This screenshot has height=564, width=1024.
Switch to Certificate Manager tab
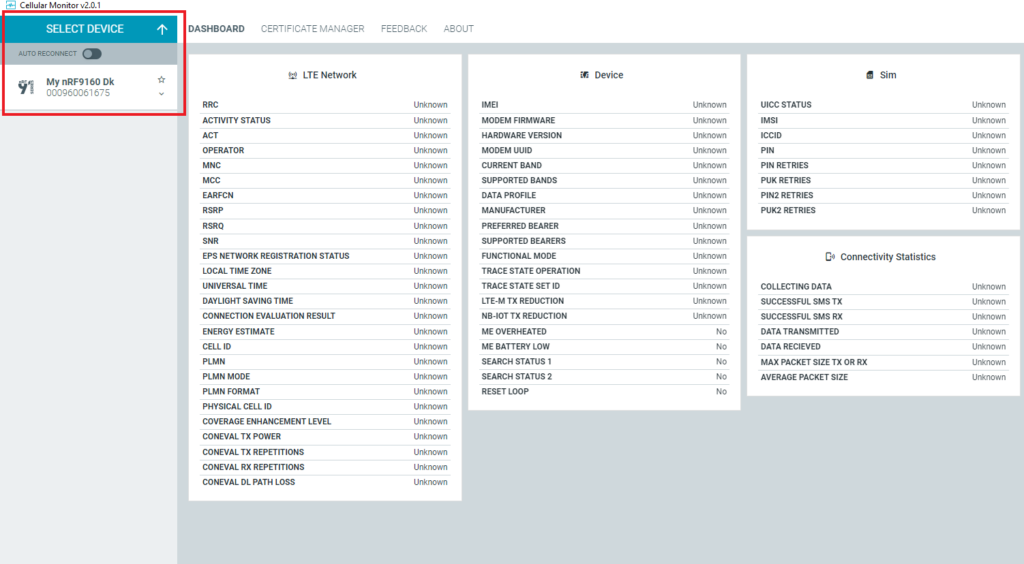coord(312,29)
